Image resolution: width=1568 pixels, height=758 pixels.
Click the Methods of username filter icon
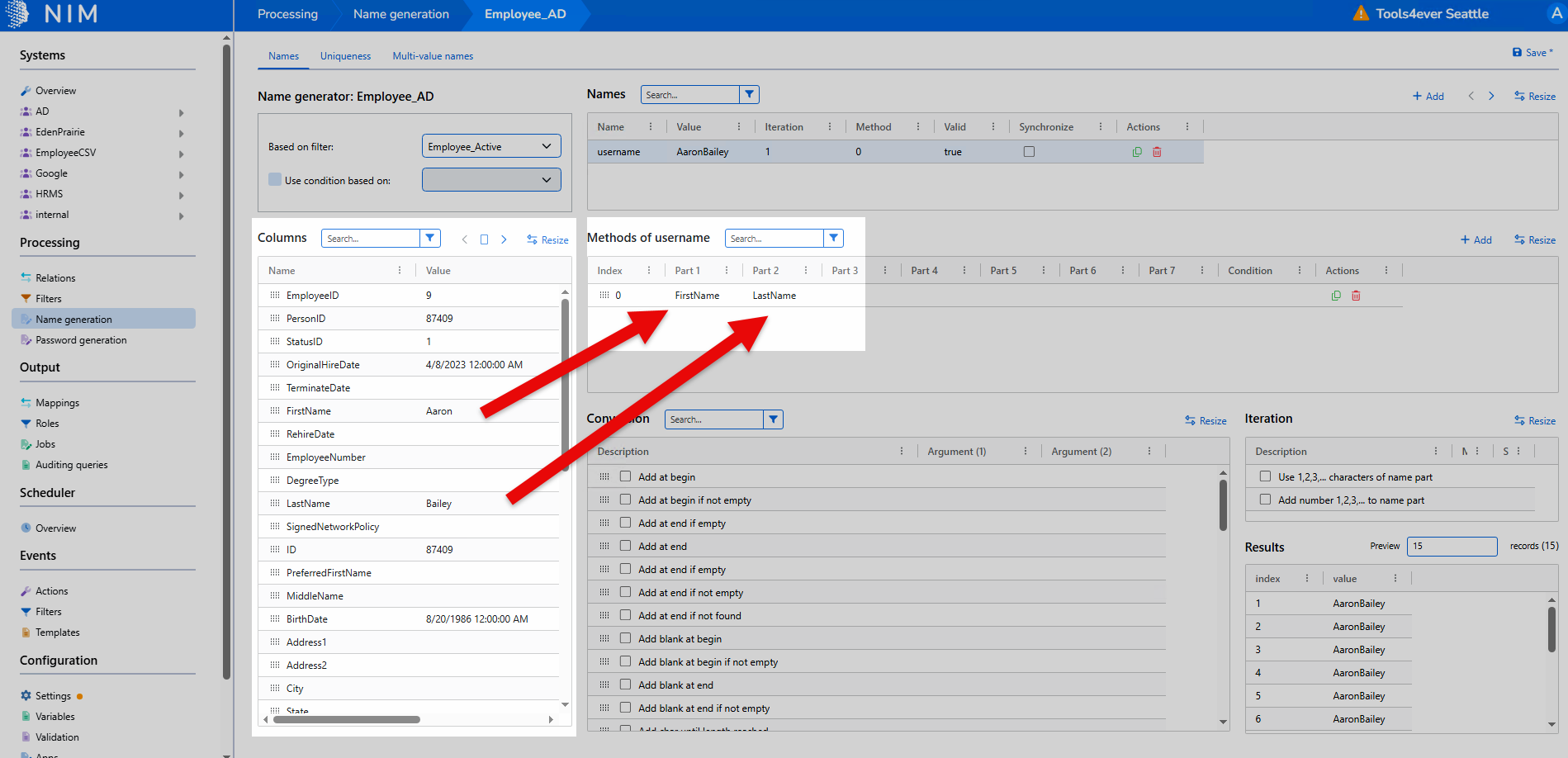click(x=834, y=239)
